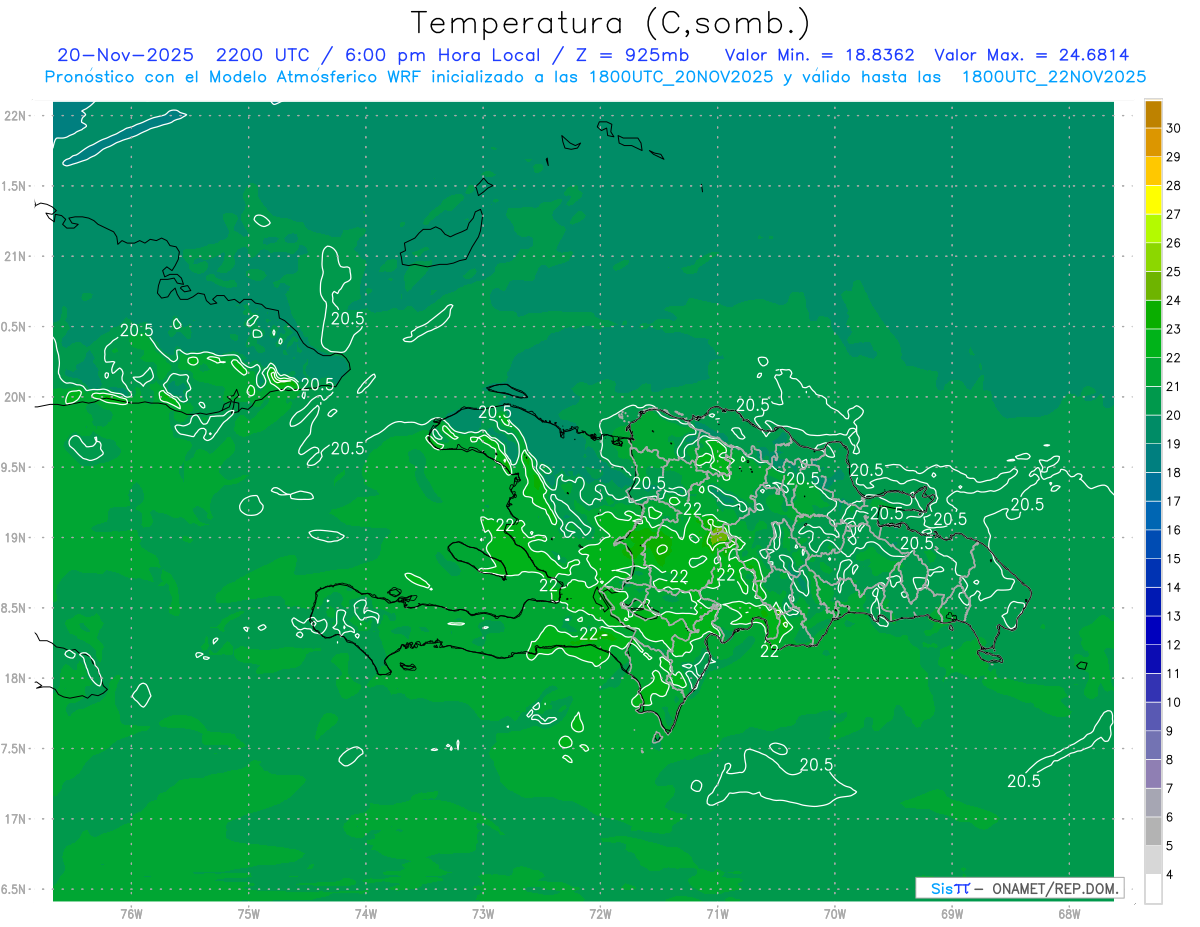Click the "71W" longitude axis label
Screen dimensions: 1200x927
[x=717, y=913]
